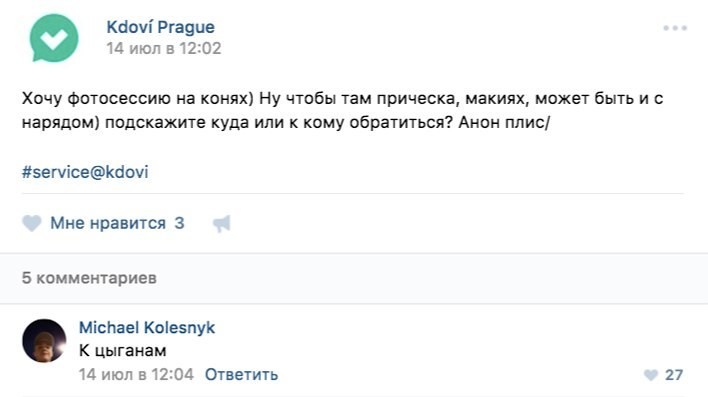Click the post like count 3

179,223
